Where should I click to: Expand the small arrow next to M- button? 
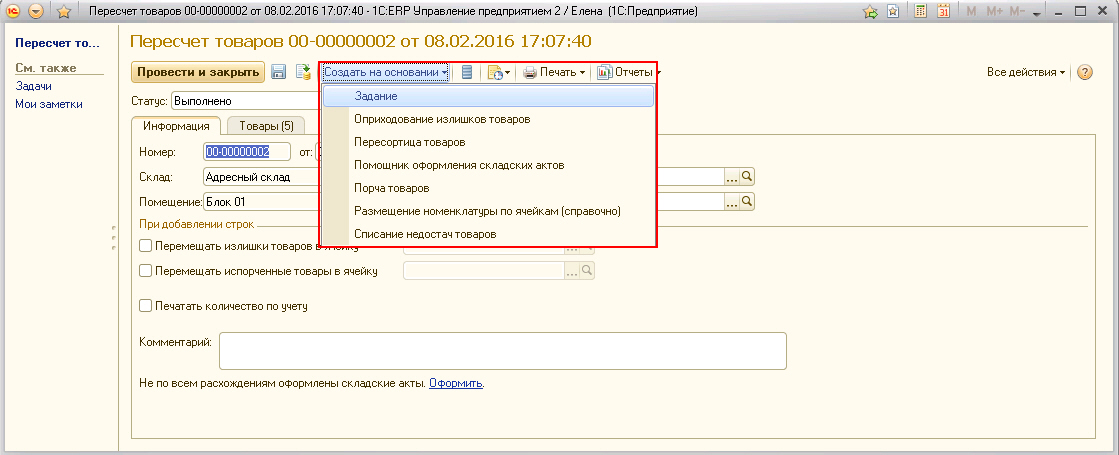coord(1037,14)
